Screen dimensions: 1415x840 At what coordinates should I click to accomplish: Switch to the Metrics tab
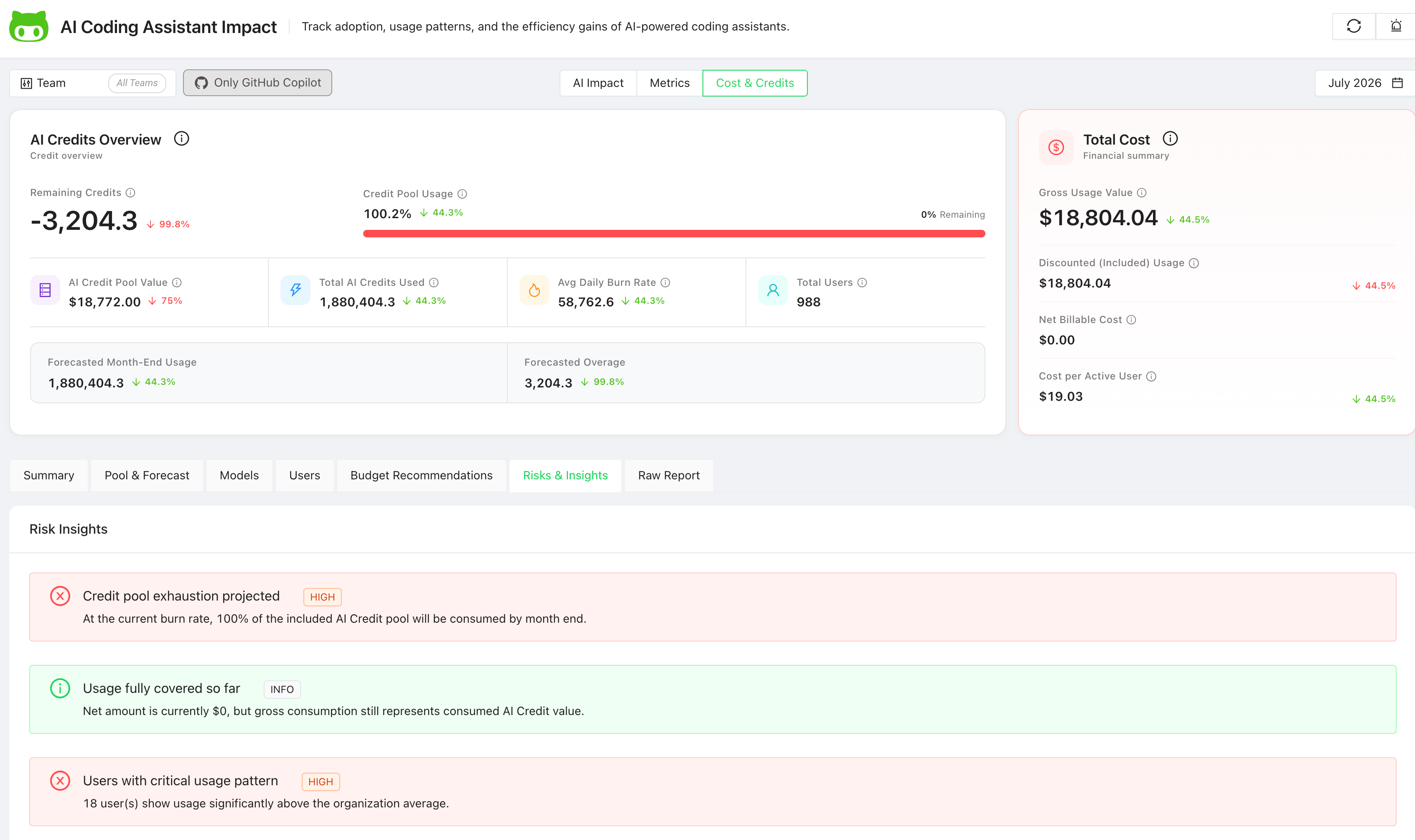(x=669, y=83)
